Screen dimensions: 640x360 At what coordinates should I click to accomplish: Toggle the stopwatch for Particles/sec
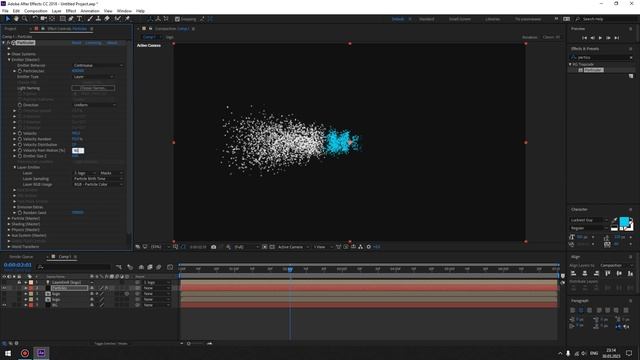tap(20, 71)
